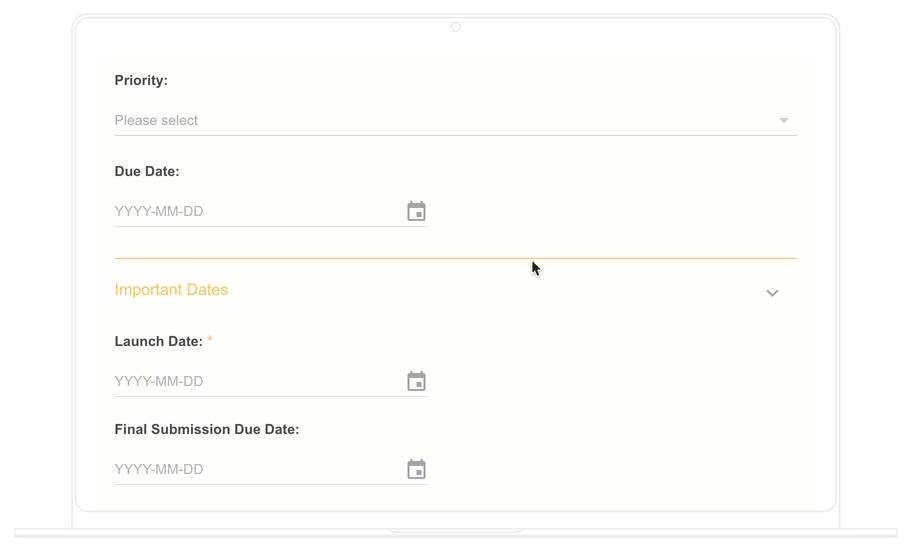Open the Launch Date calendar picker icon
The image size is (915, 552).
click(x=416, y=381)
